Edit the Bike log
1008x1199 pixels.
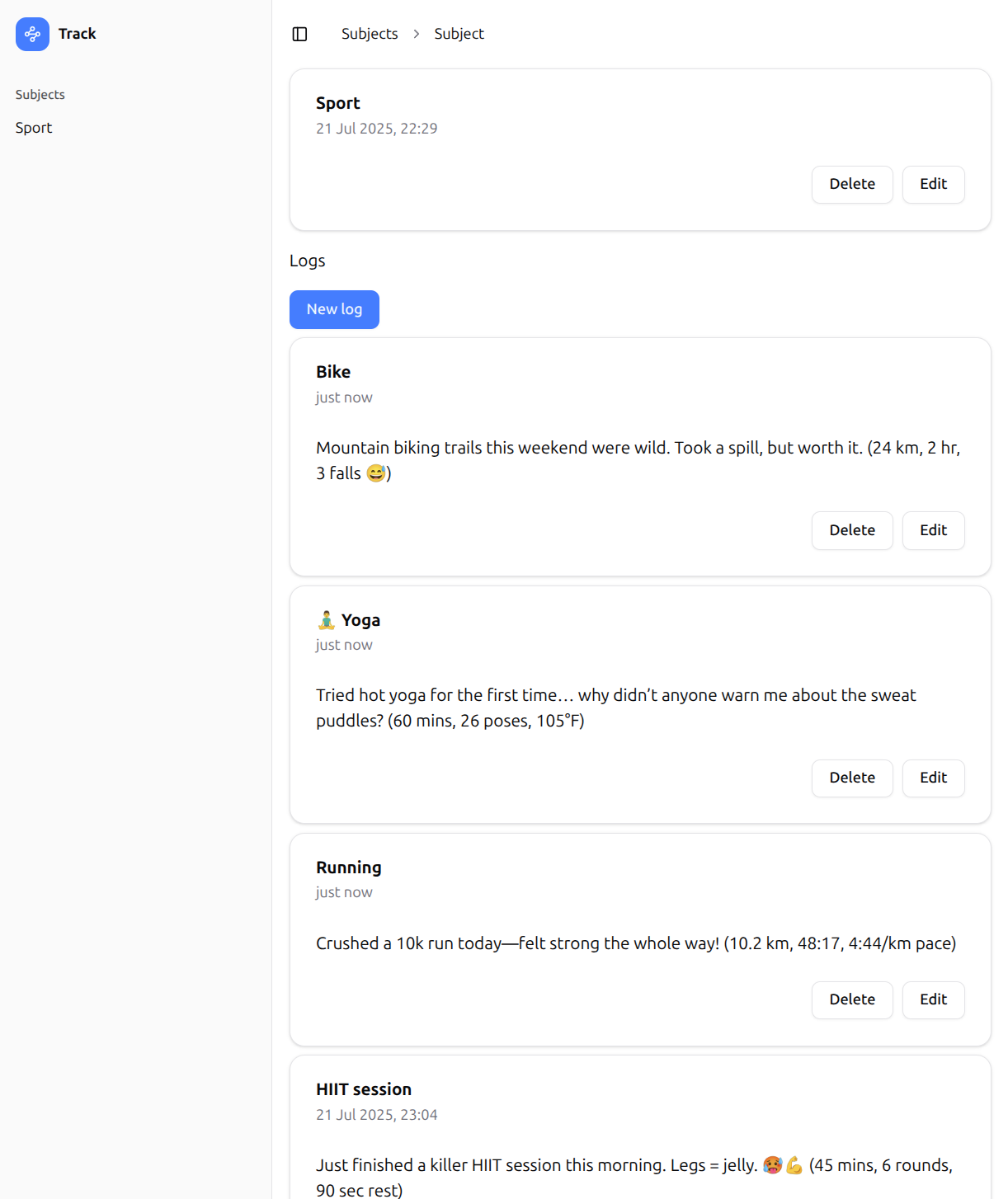tap(933, 530)
